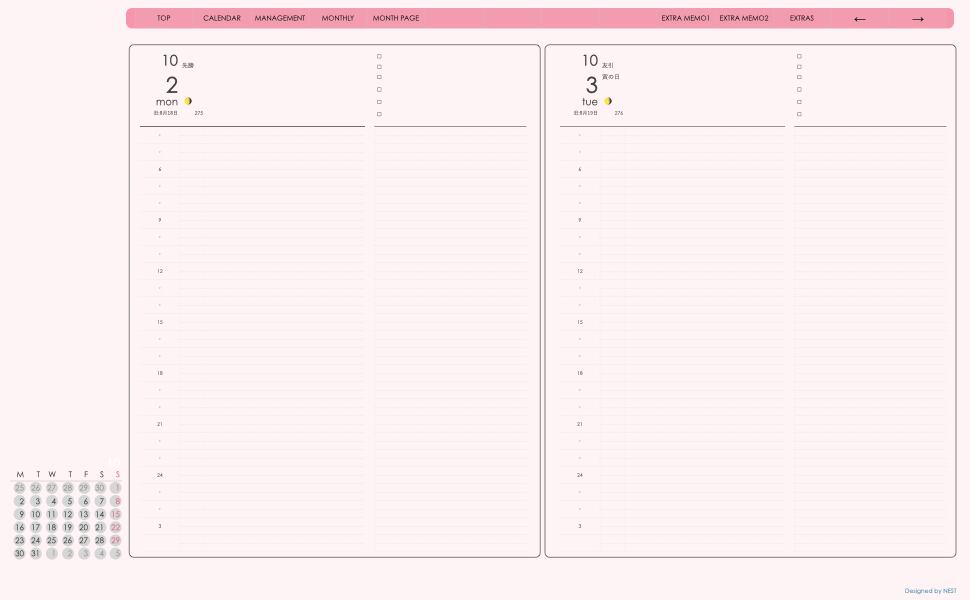This screenshot has width=970, height=600.
Task: Pick date 16 in mini calendar
Action: [x=20, y=527]
